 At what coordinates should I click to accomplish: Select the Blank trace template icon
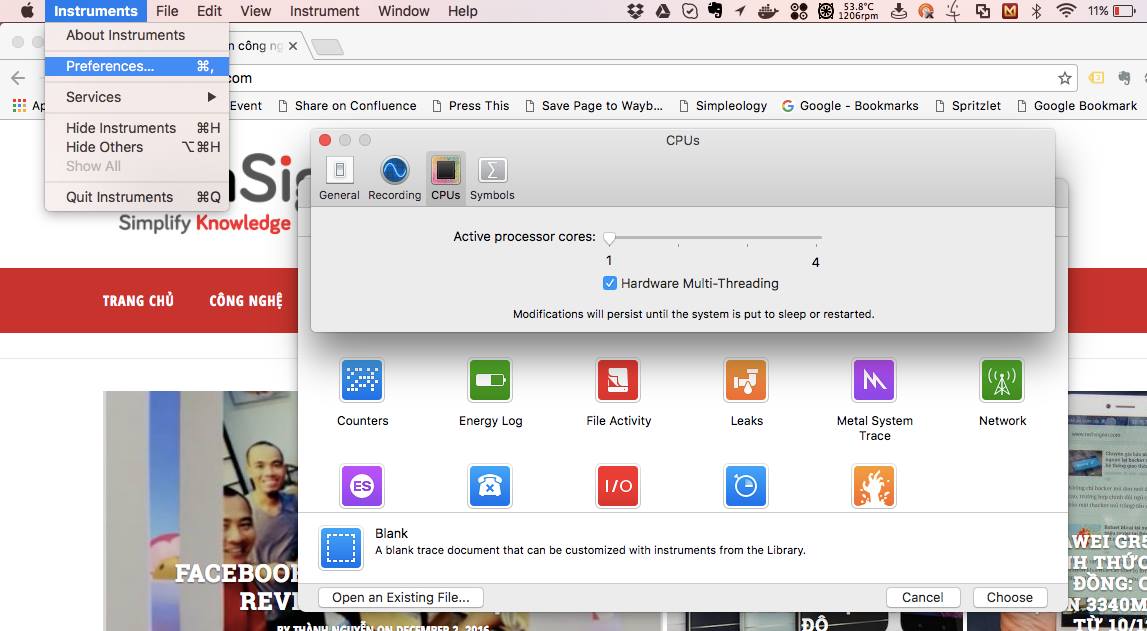coord(341,548)
